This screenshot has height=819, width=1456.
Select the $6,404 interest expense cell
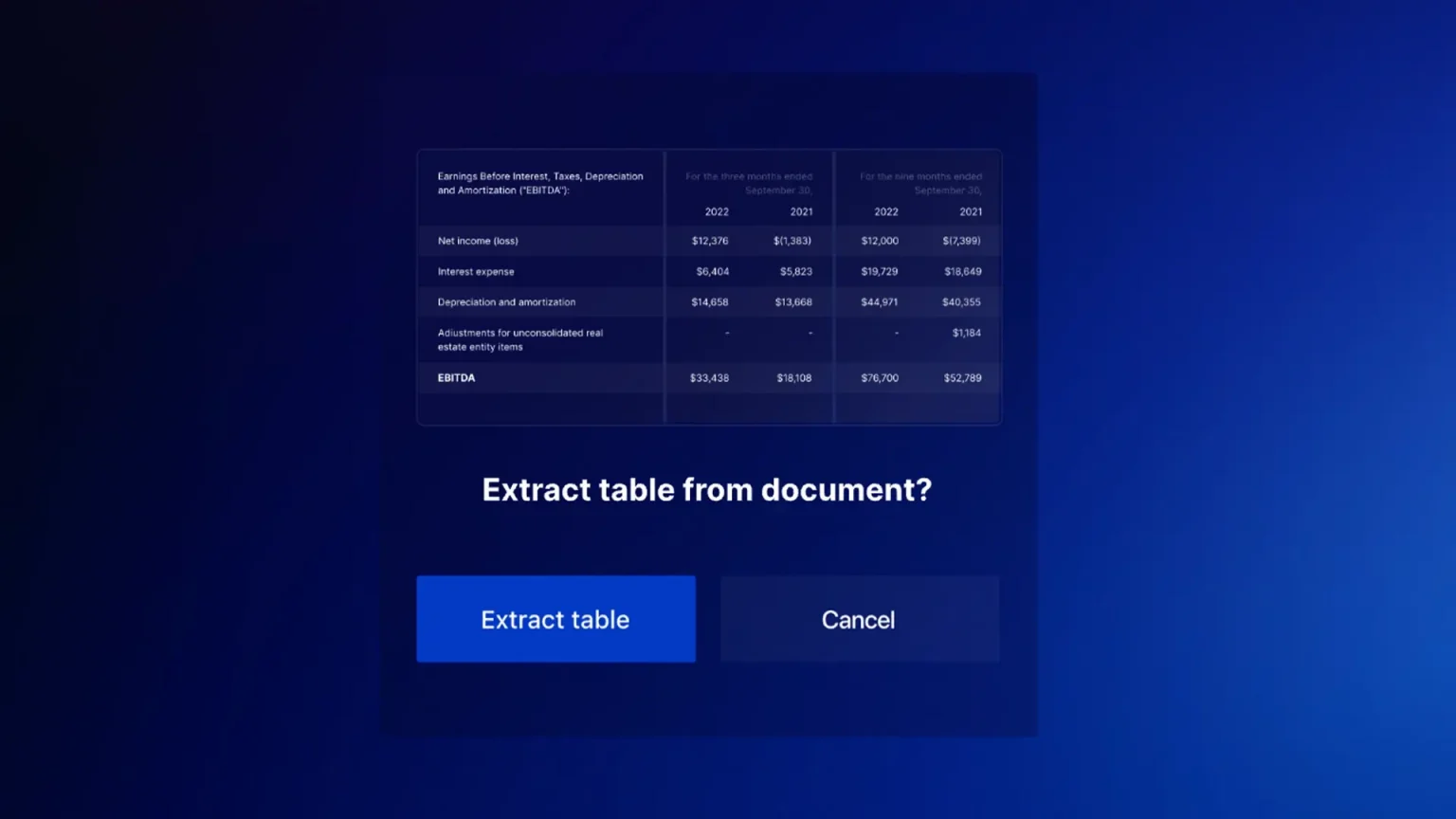click(713, 271)
